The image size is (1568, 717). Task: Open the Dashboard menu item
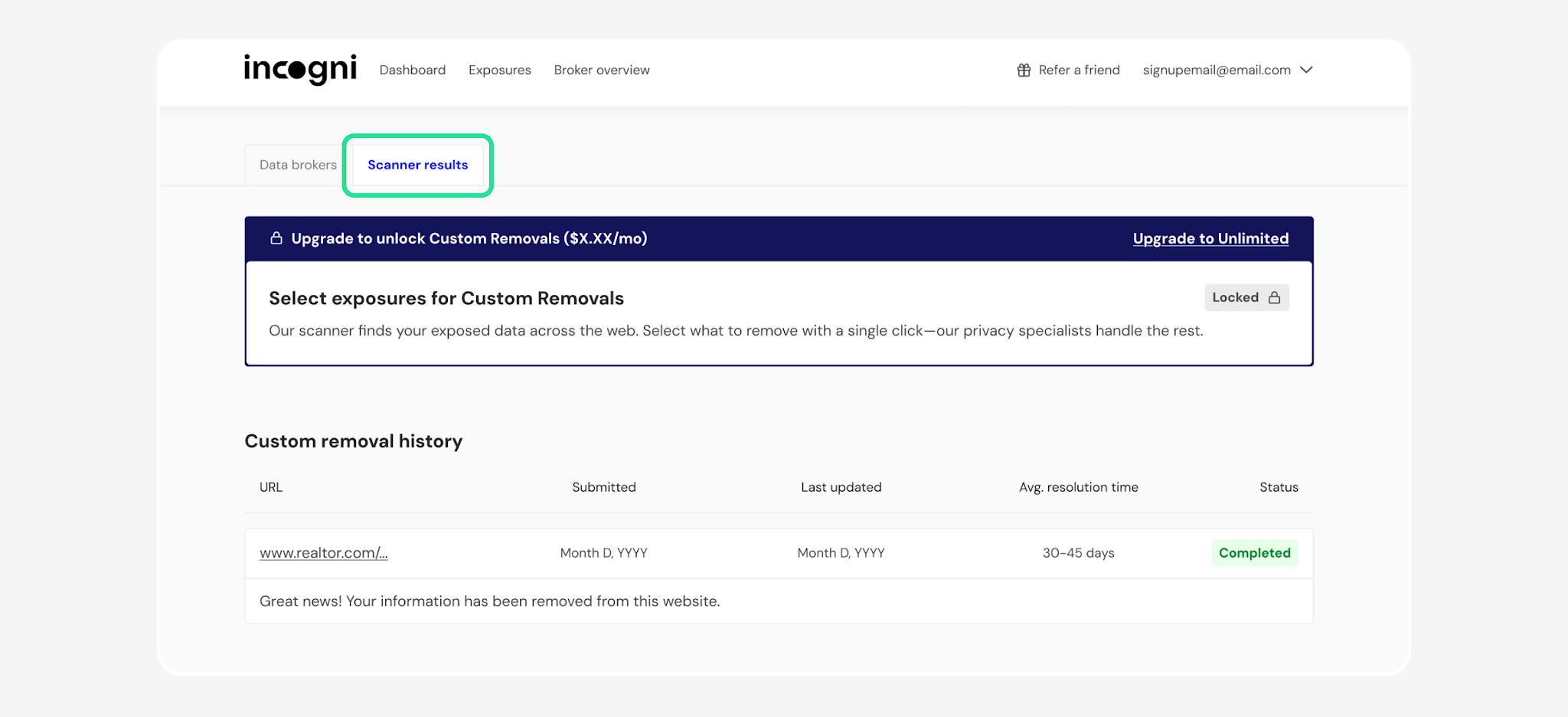pyautogui.click(x=413, y=70)
